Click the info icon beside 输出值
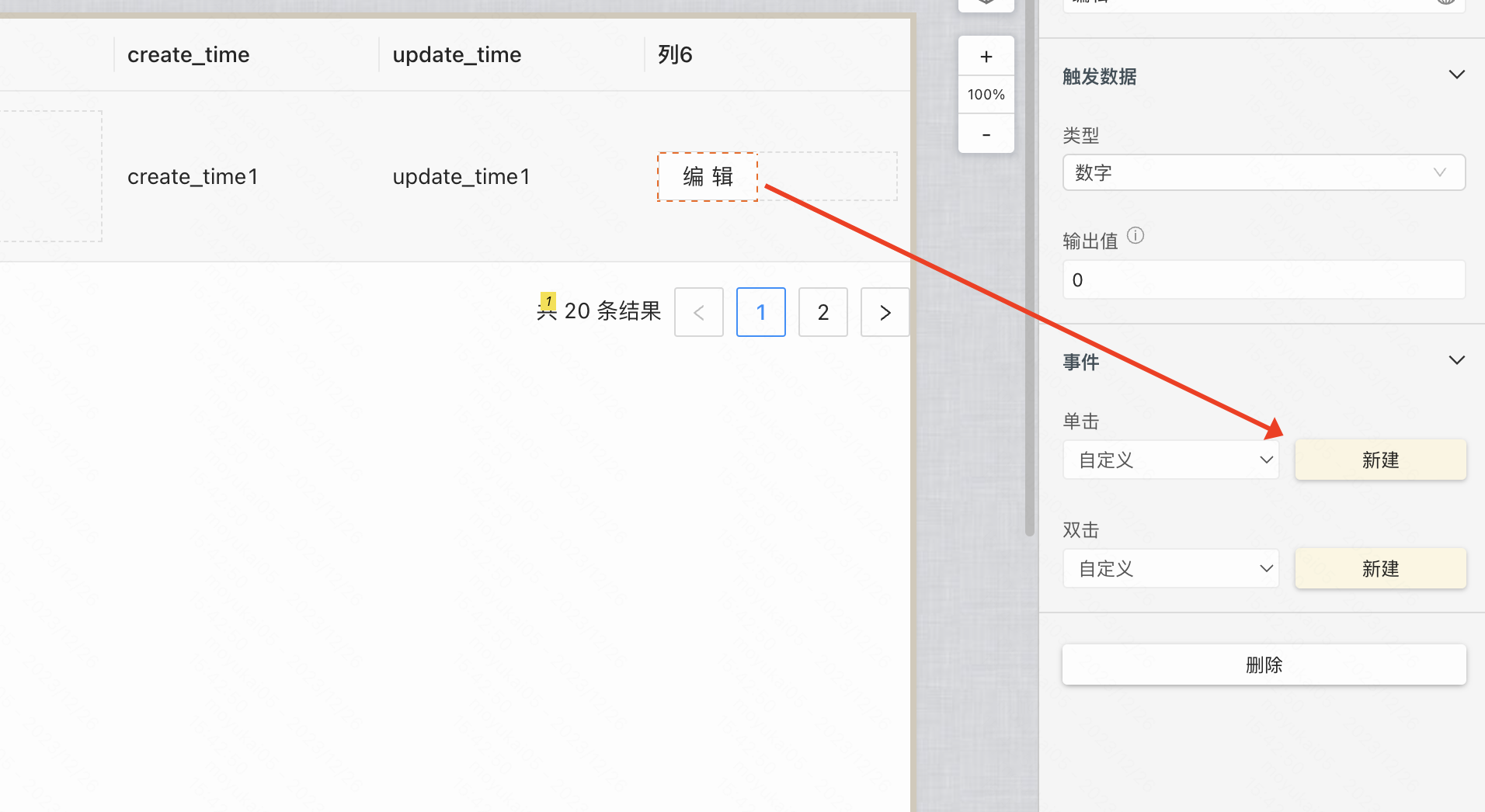1485x812 pixels. pyautogui.click(x=1135, y=235)
